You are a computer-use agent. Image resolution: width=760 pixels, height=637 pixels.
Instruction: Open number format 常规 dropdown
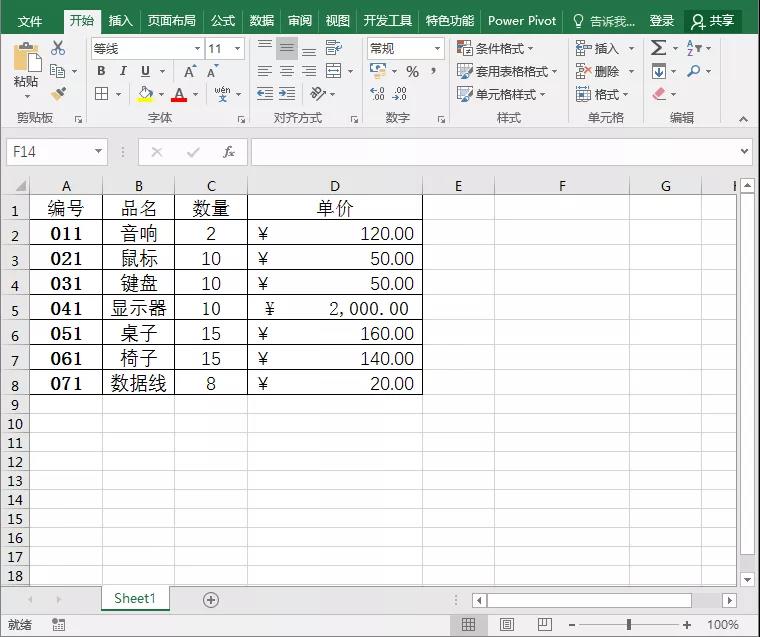(437, 48)
